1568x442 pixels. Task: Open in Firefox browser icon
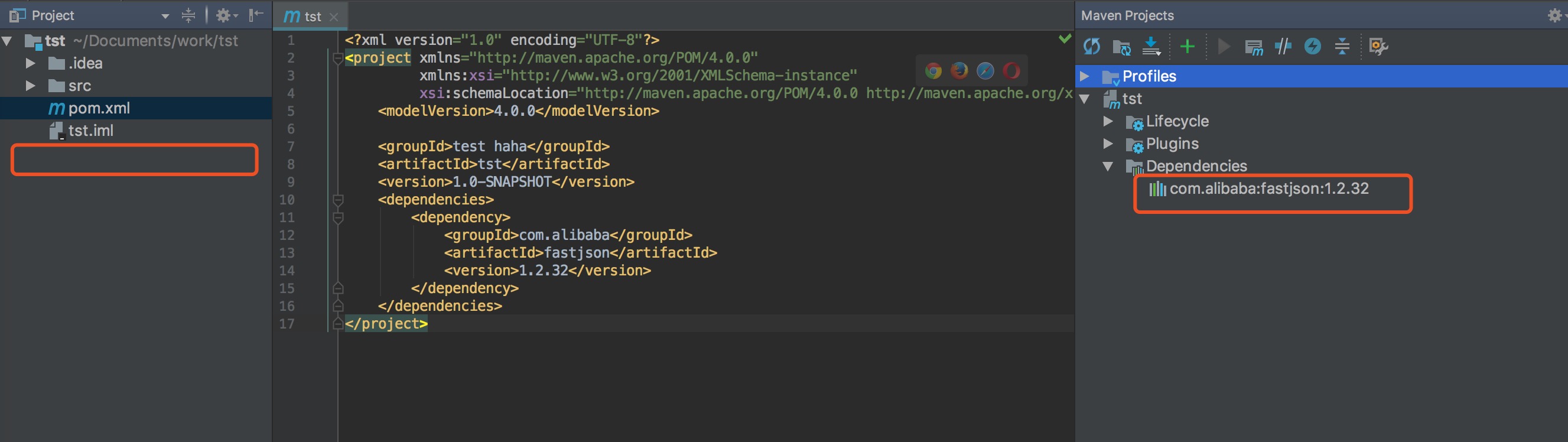click(x=959, y=71)
